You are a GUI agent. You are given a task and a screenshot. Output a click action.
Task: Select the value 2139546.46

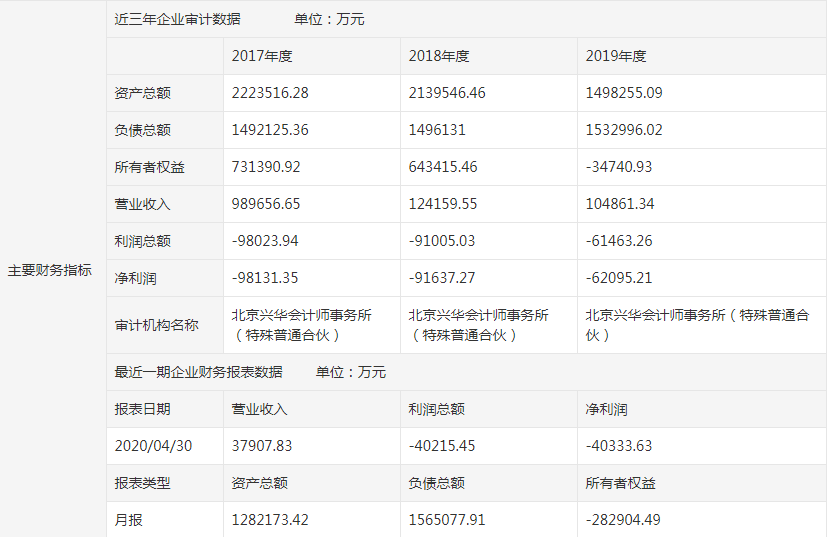(x=447, y=93)
